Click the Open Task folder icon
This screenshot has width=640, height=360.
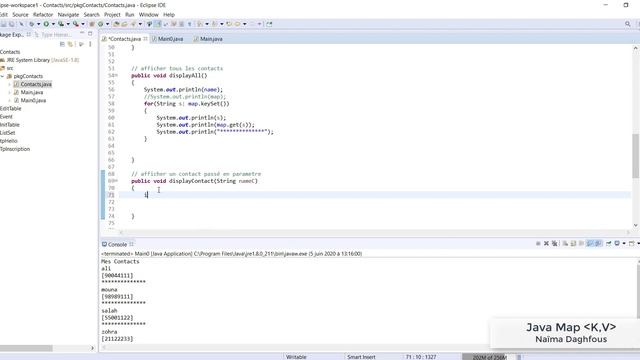124,24
